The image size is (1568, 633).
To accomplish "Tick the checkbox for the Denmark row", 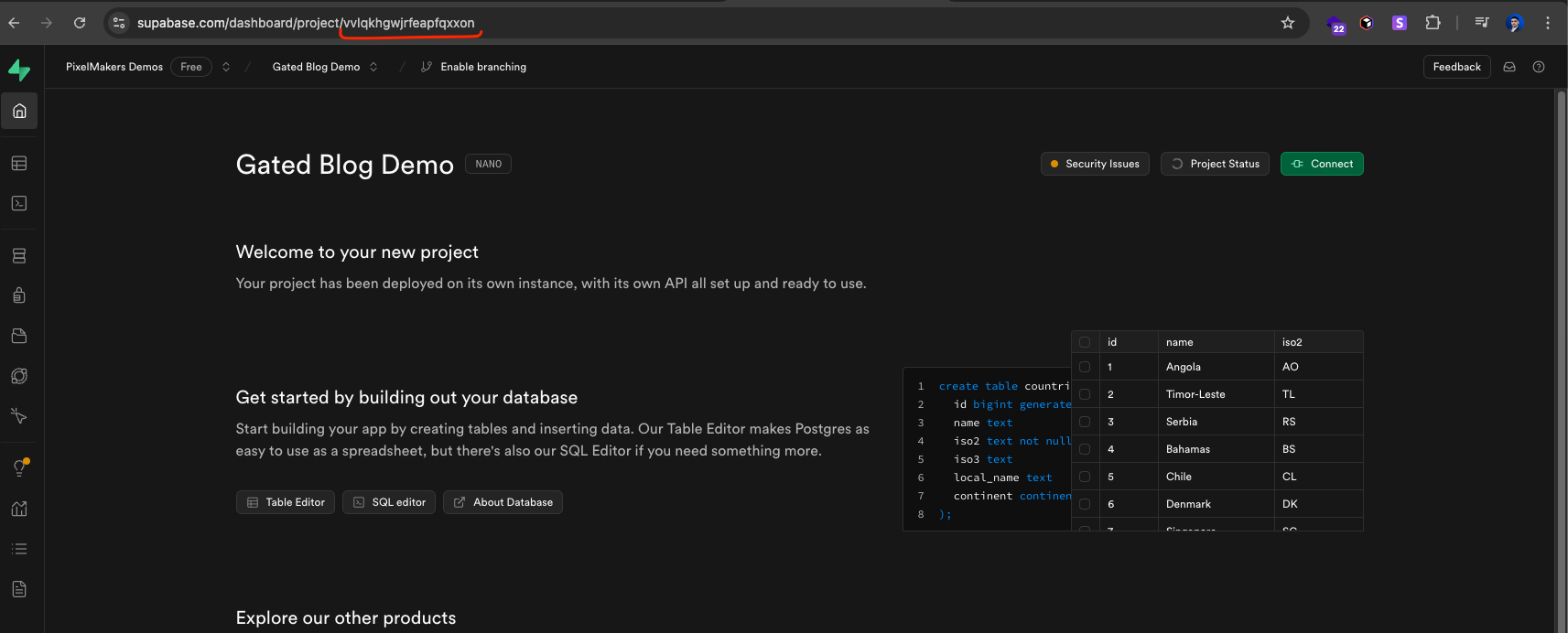I will pos(1085,504).
